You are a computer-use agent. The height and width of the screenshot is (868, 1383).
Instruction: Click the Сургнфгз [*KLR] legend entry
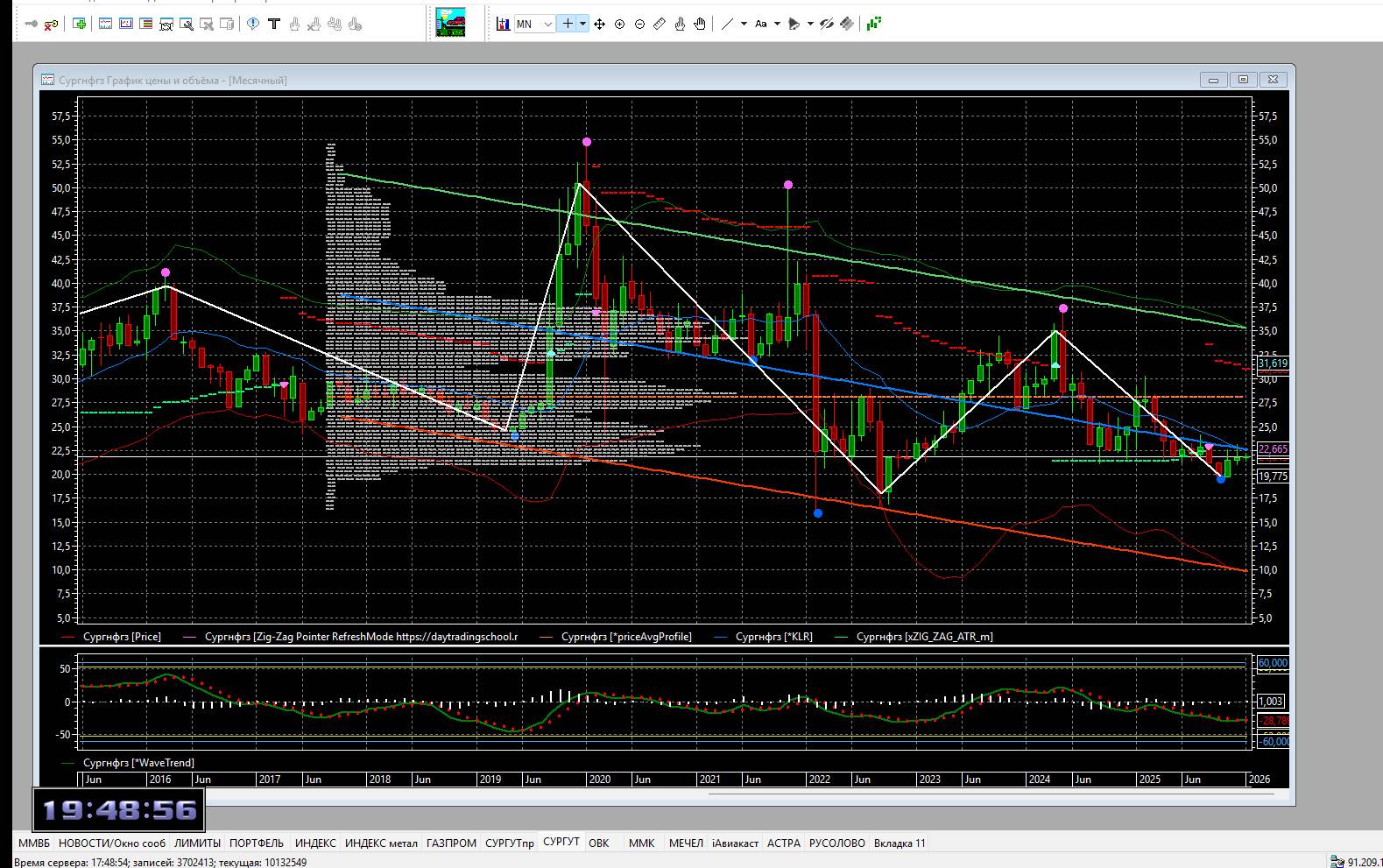click(x=773, y=637)
